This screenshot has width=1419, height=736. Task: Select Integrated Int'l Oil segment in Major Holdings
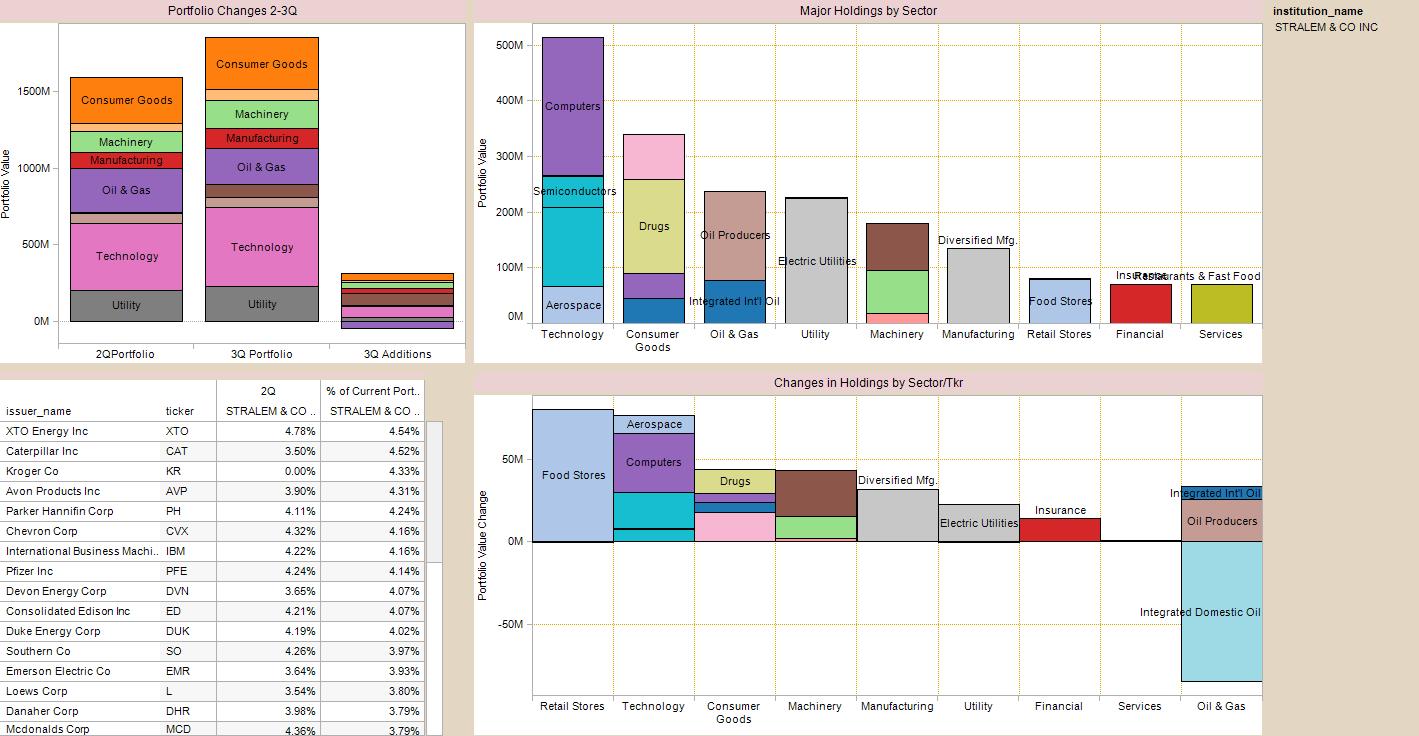coord(735,301)
